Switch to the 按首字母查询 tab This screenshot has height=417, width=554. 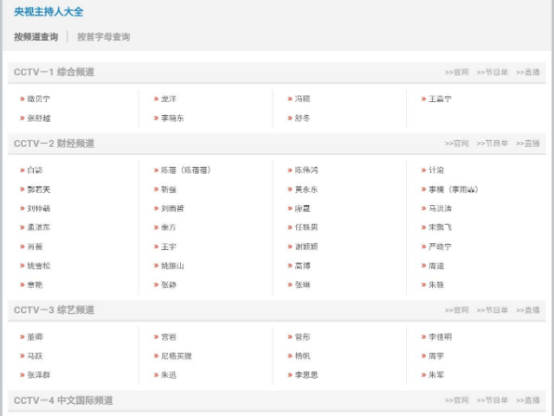(104, 37)
